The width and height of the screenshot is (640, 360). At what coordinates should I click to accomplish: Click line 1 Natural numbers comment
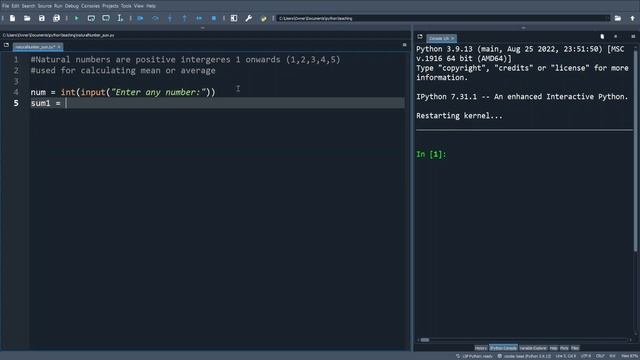coord(185,60)
